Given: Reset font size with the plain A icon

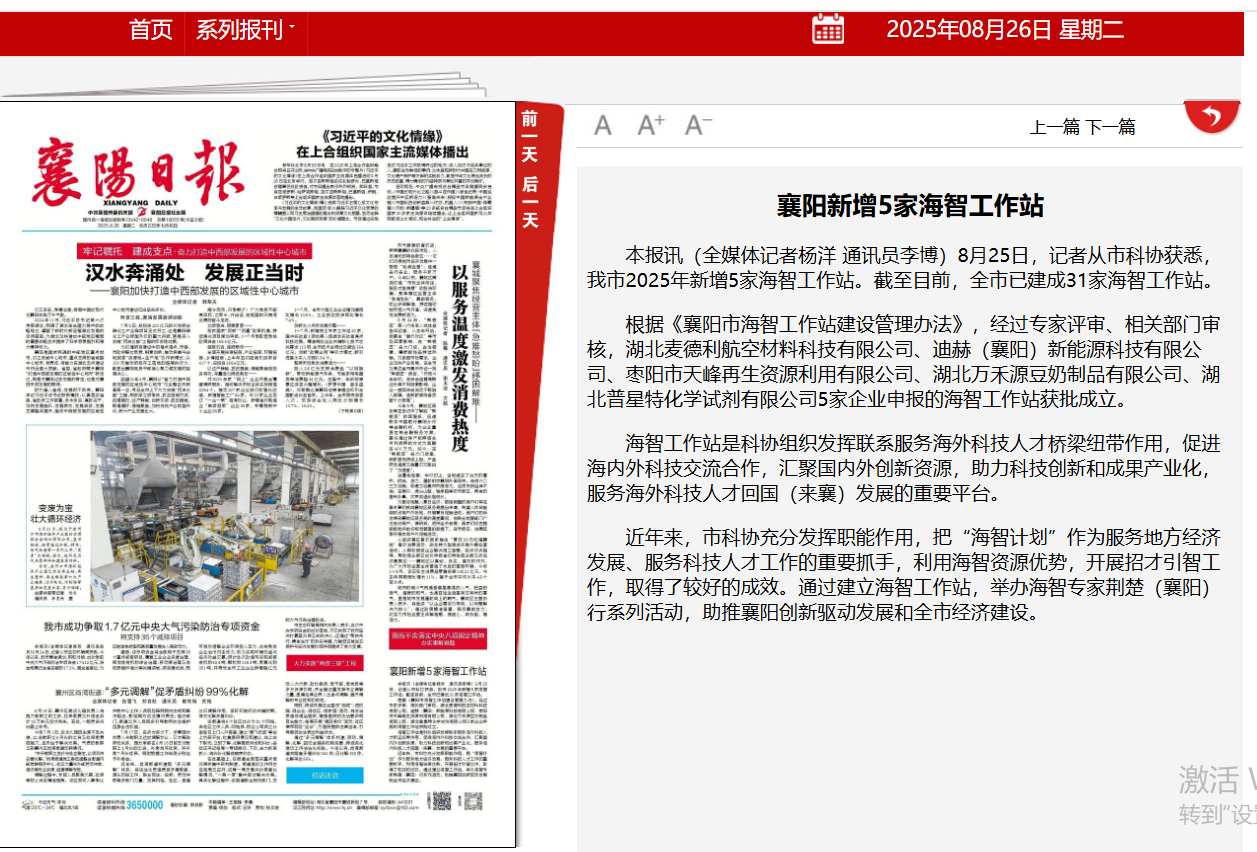Looking at the screenshot, I should point(602,123).
